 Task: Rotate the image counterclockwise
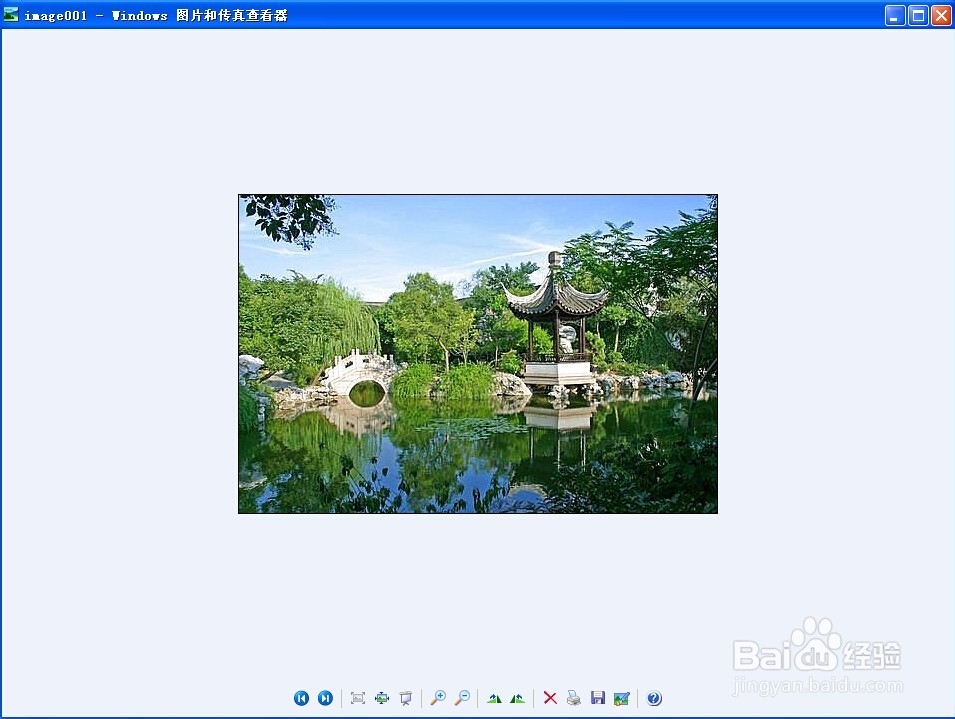click(520, 698)
